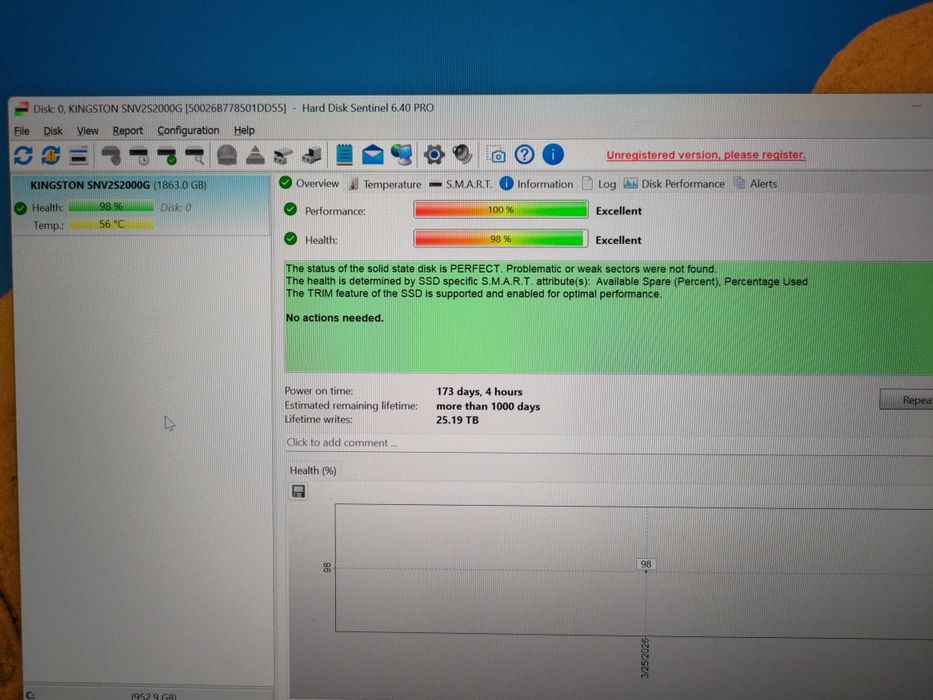
Task: Click the '25.19 TB' lifetime writes value
Action: (x=457, y=420)
